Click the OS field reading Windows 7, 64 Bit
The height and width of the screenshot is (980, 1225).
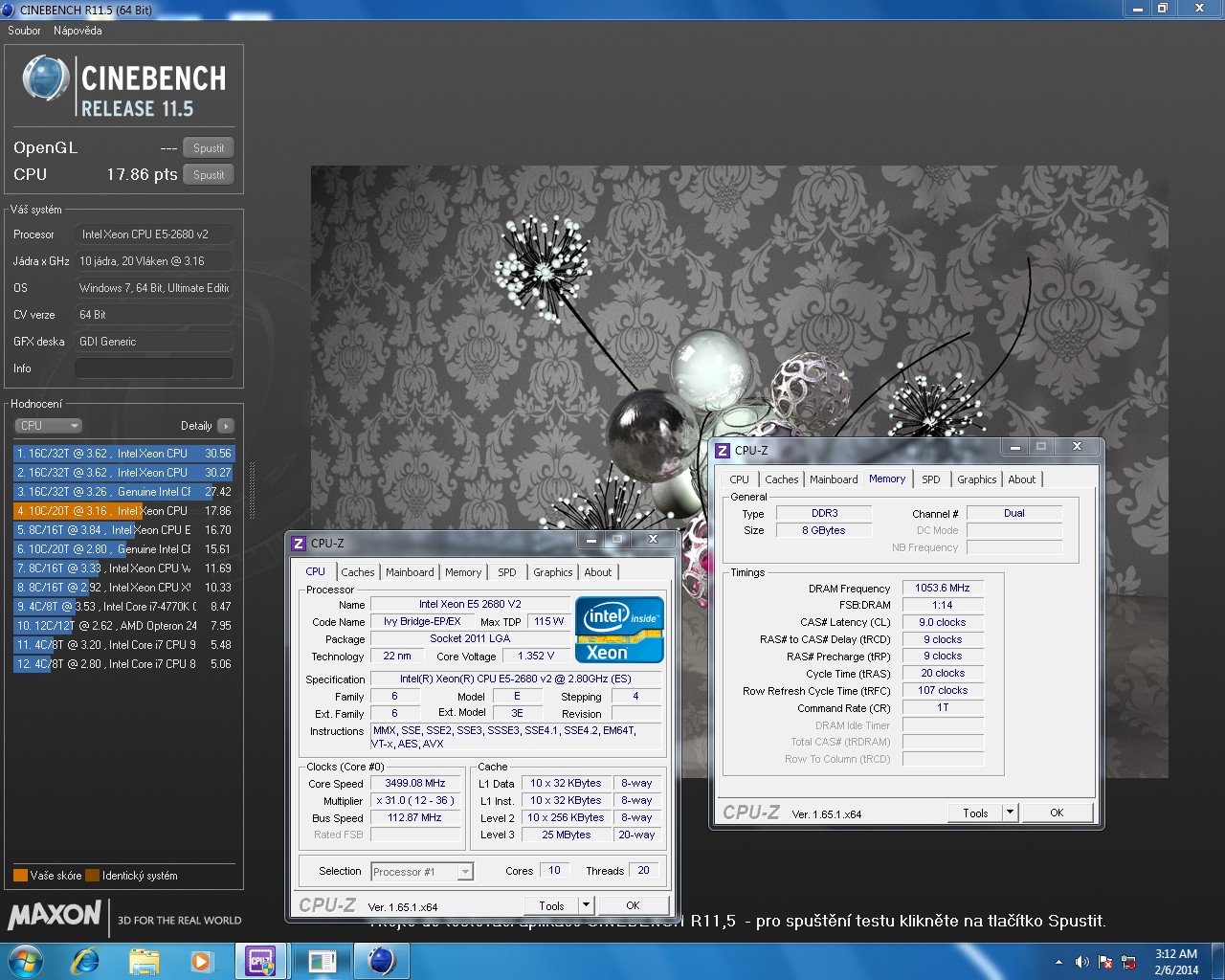click(x=154, y=288)
